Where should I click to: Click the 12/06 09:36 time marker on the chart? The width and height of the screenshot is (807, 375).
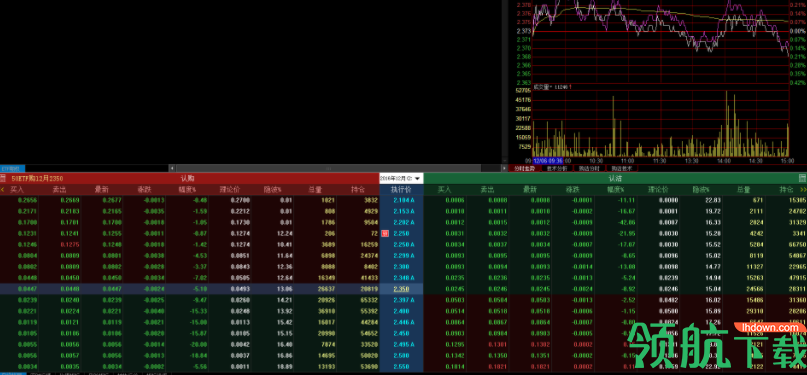click(x=548, y=160)
